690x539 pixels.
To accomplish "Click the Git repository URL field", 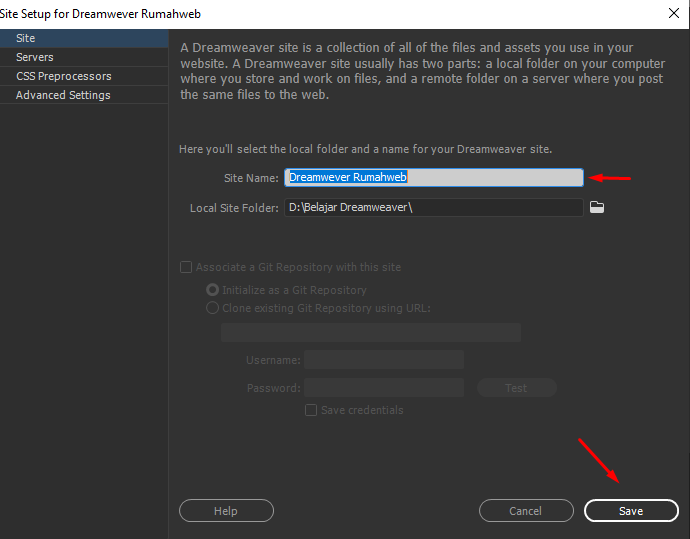I will click(371, 333).
